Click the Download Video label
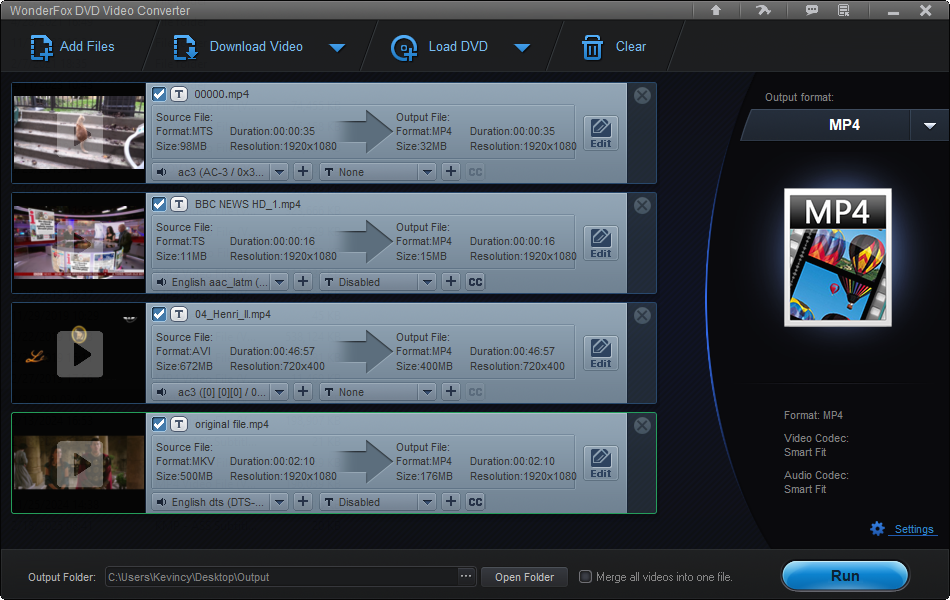The image size is (950, 600). tap(256, 47)
